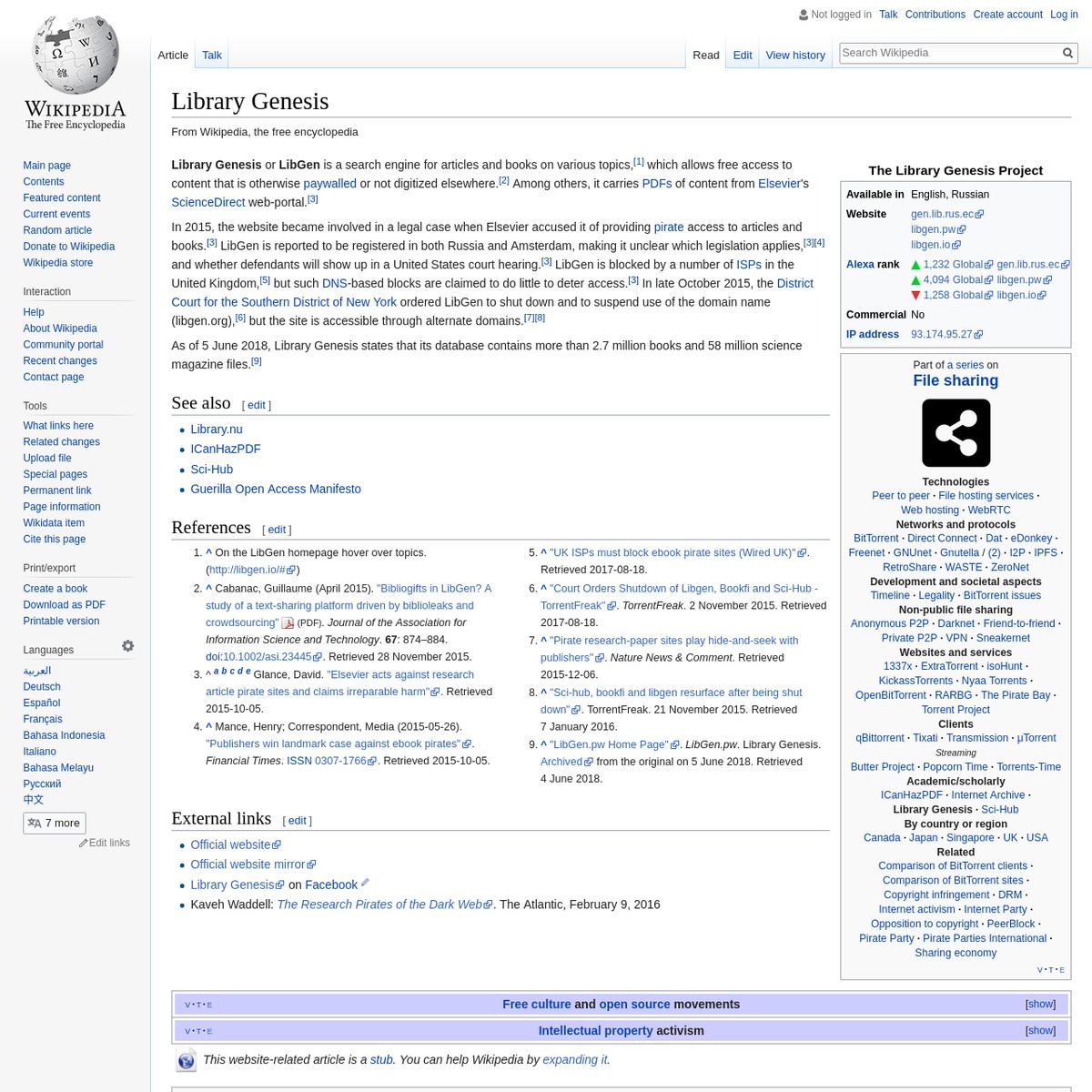
Task: Open Guerilla Open Access Manifesto link
Action: click(276, 490)
